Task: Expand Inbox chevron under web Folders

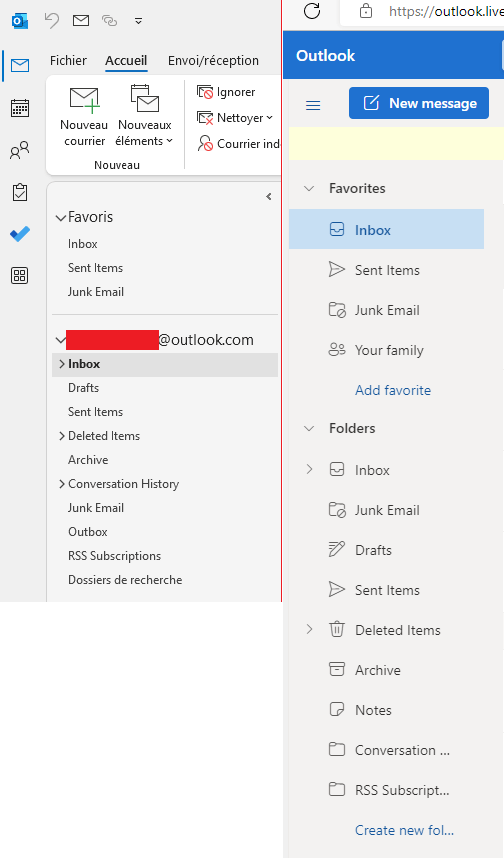Action: click(309, 469)
